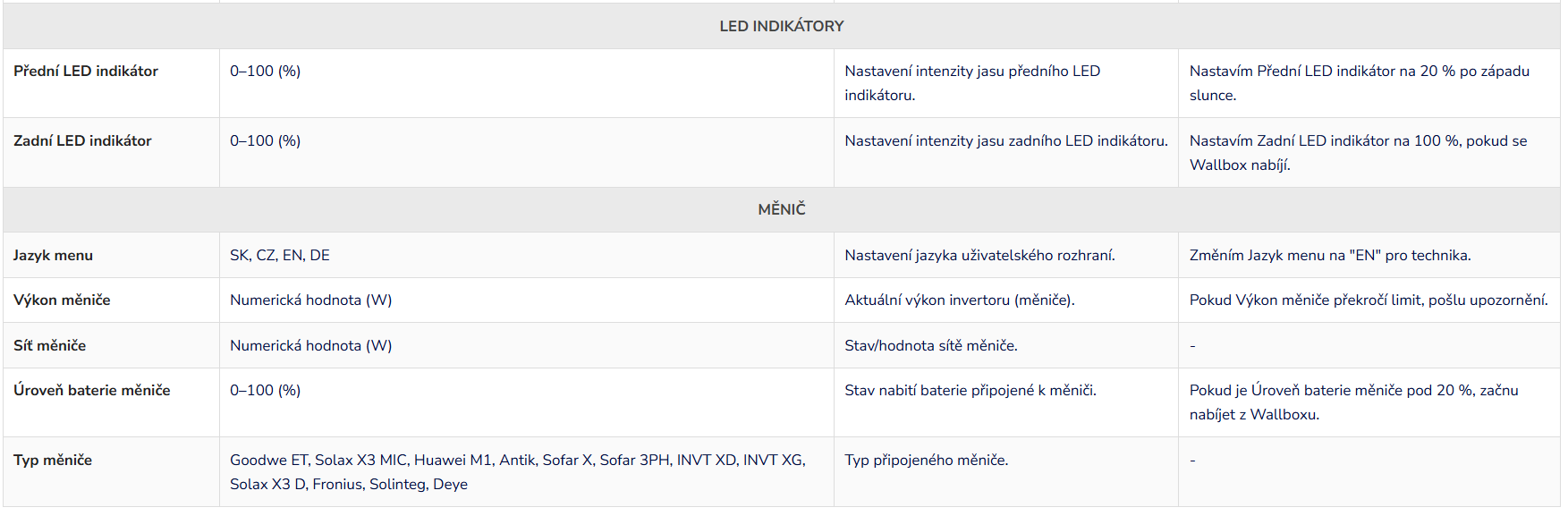Click the example mentioning Wallbox nabíjí
Screen dimensions: 1568x516
pos(1357,152)
